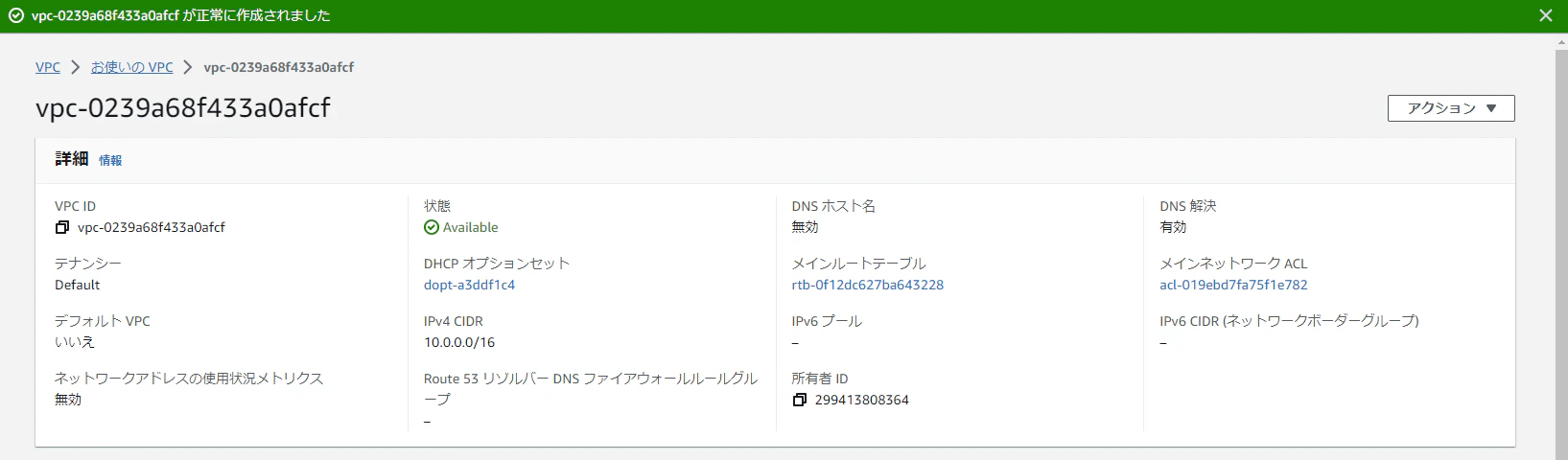This screenshot has height=460, width=1568.
Task: Click the current breadcrumb vpc-0239a68f433a0afcf
Action: coord(279,67)
